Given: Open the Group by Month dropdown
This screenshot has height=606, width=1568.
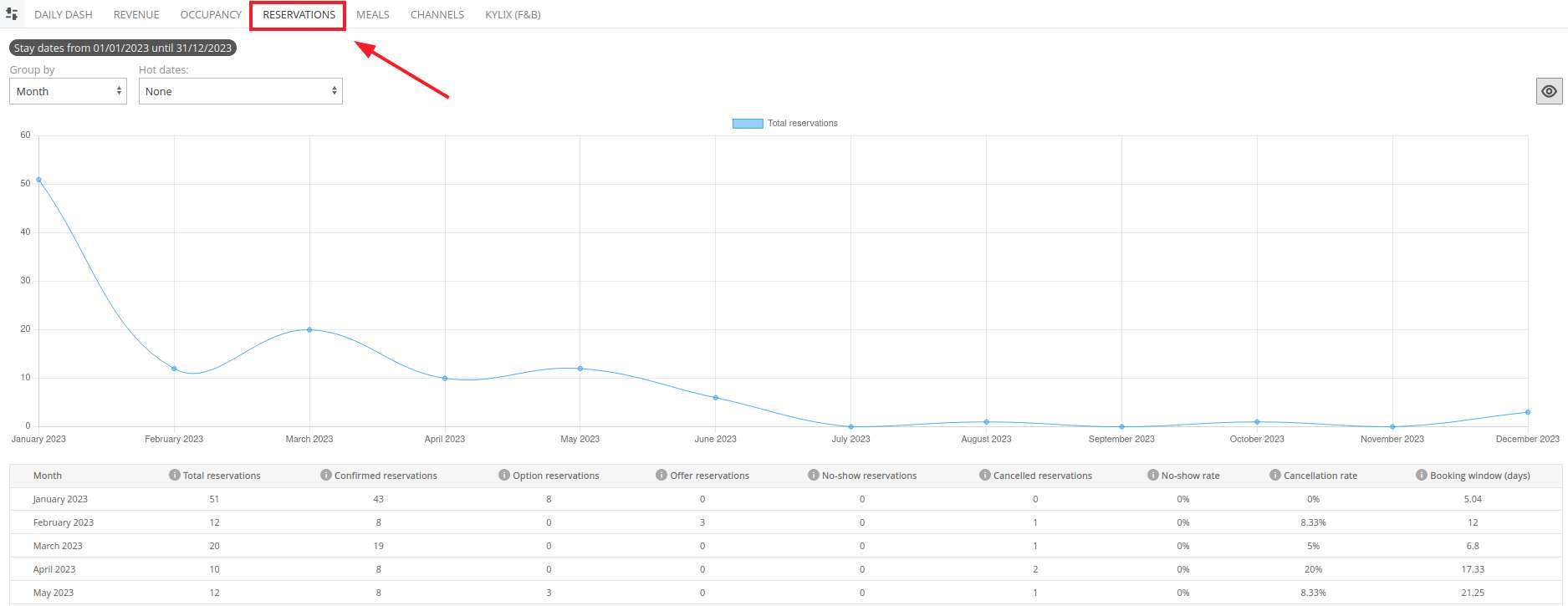Looking at the screenshot, I should [x=68, y=91].
